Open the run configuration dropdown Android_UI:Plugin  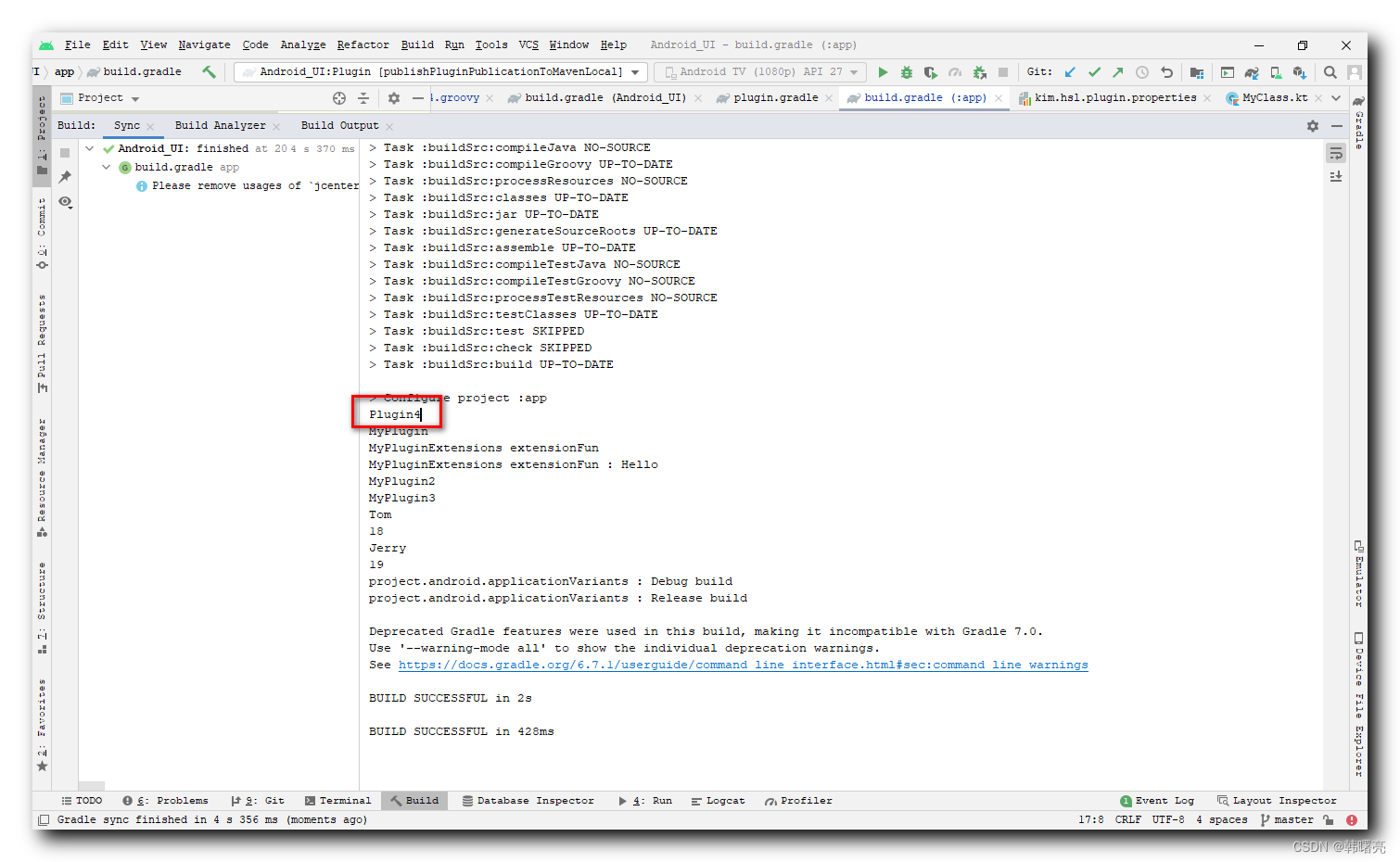tap(440, 71)
